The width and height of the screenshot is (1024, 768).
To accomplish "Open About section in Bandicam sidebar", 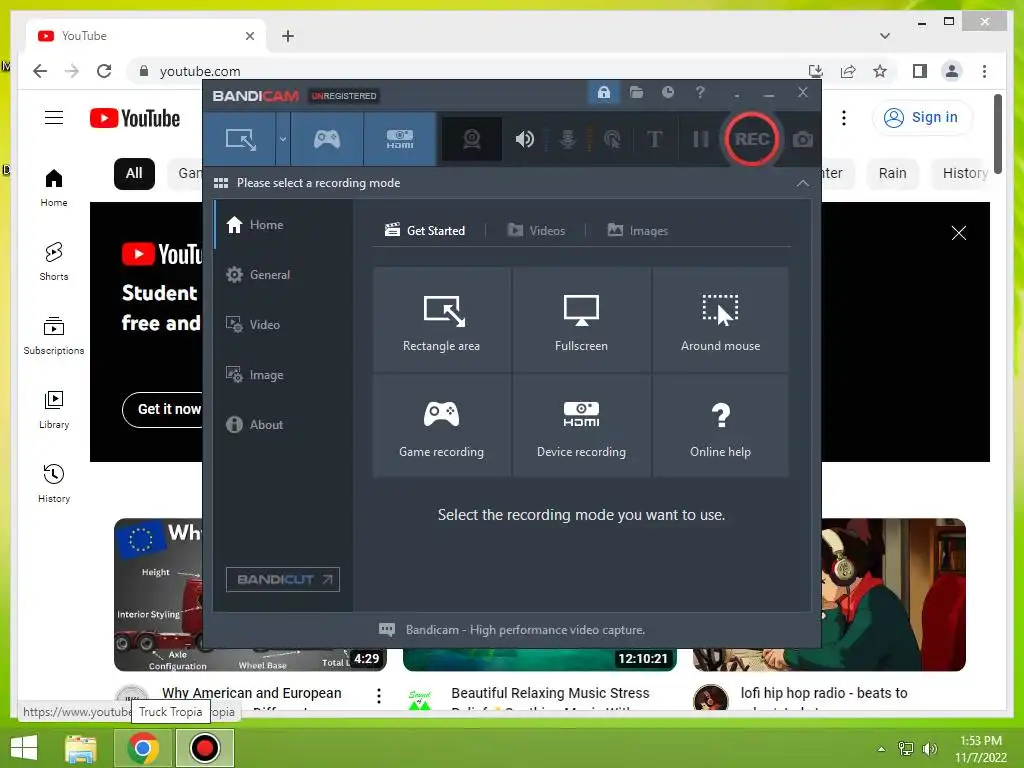I will [282, 424].
